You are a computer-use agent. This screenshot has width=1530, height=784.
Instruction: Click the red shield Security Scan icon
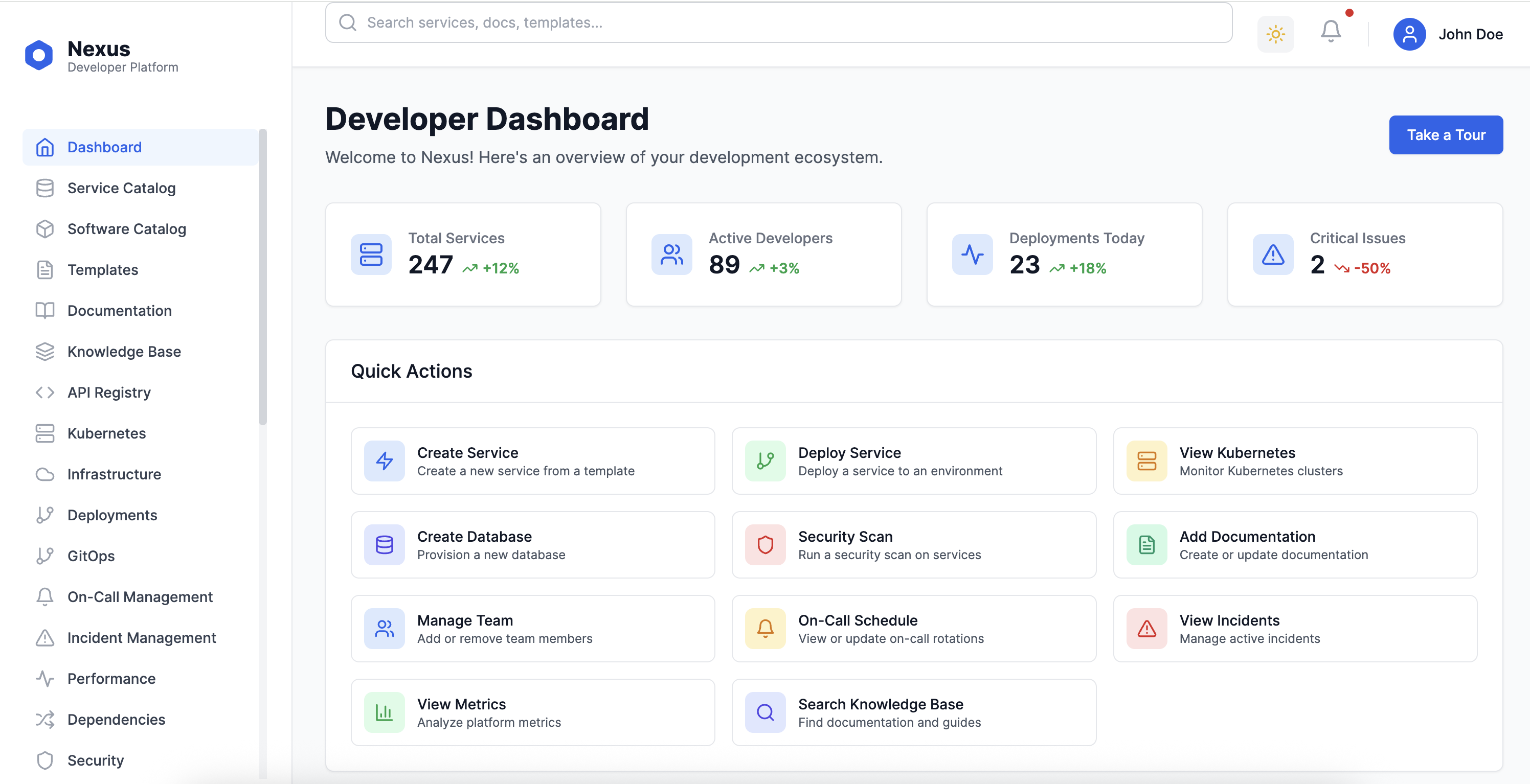[765, 544]
